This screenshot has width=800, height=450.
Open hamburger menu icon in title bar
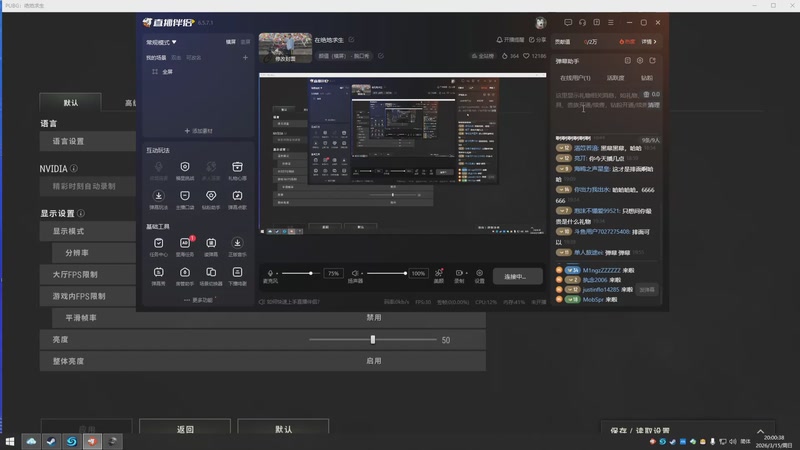(611, 22)
